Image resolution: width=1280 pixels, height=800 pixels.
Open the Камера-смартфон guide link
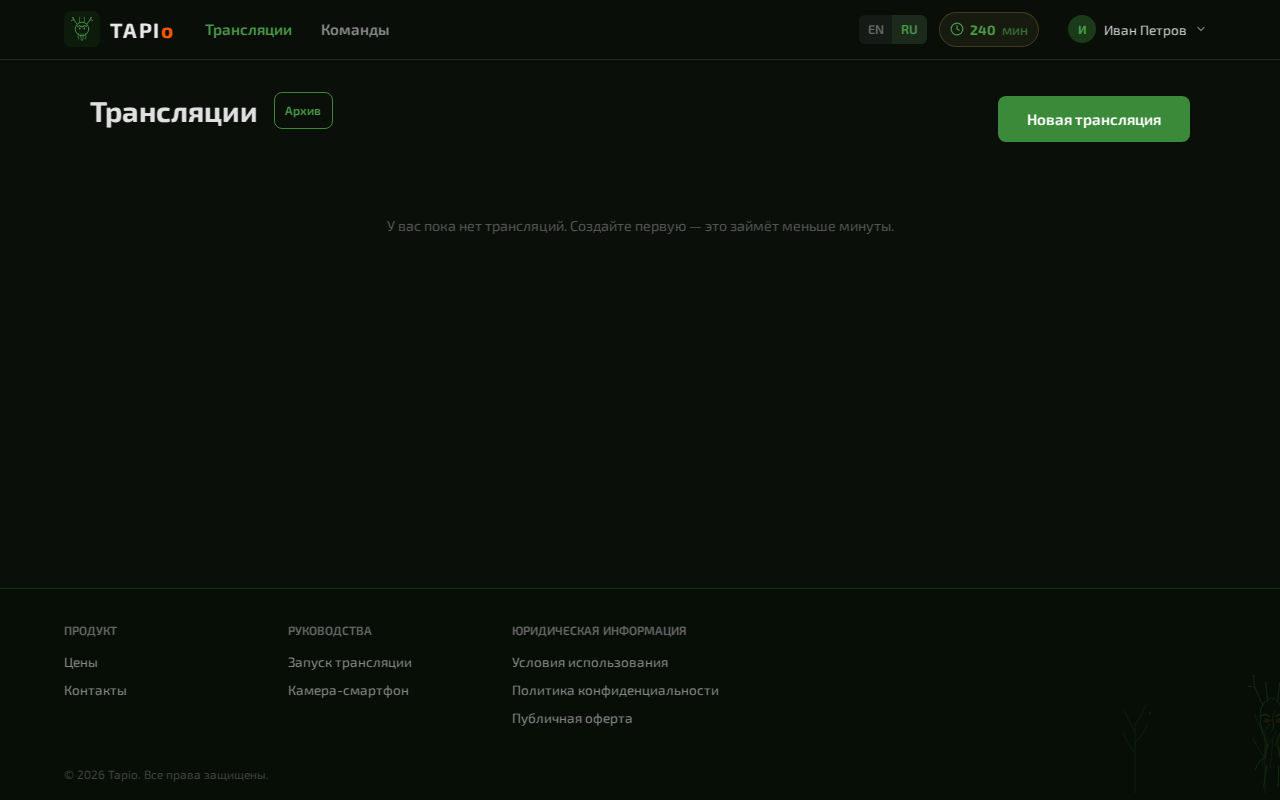click(x=348, y=690)
